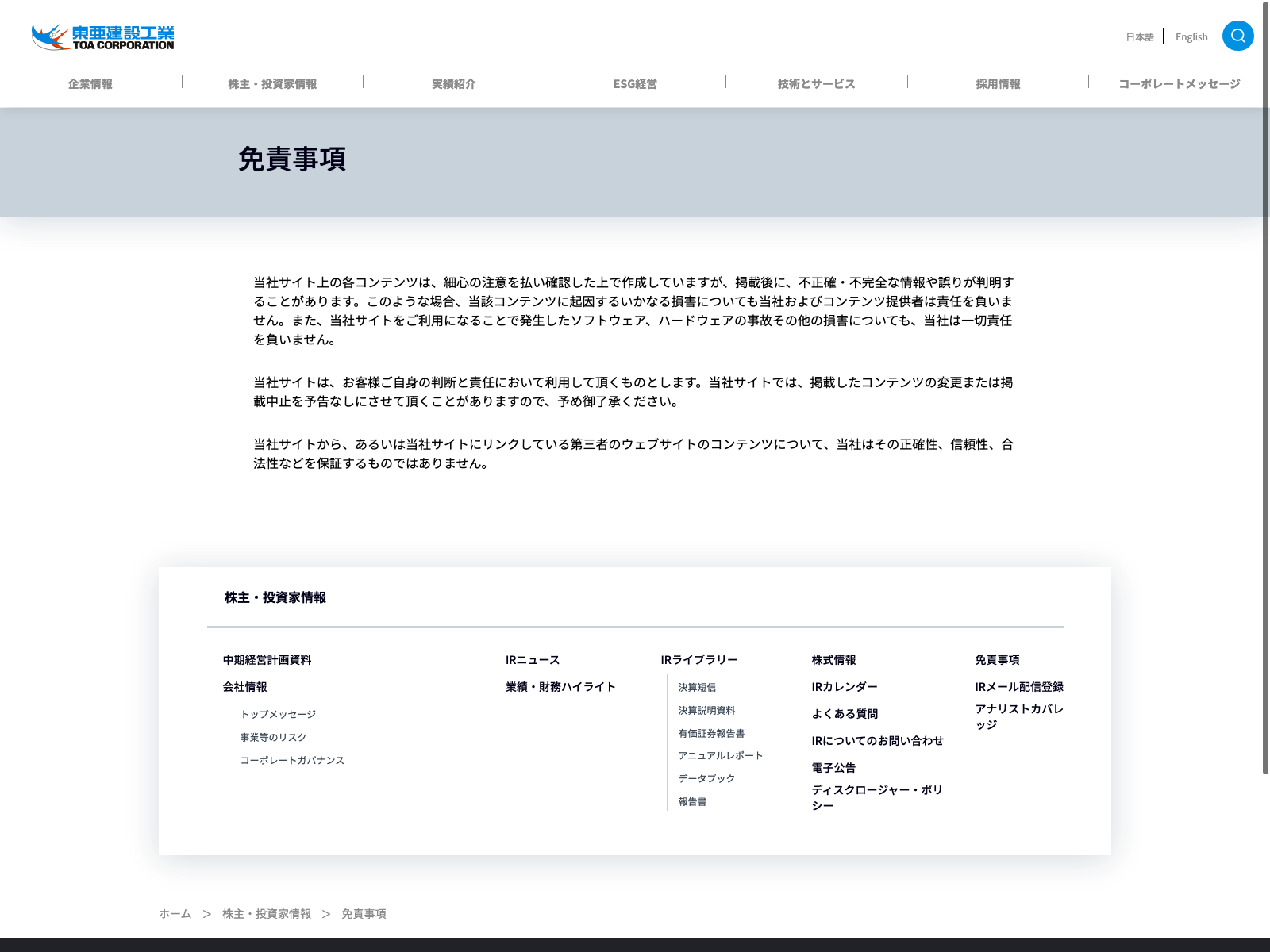Click the TOA Corporation logo
The height and width of the screenshot is (952, 1270).
[103, 37]
